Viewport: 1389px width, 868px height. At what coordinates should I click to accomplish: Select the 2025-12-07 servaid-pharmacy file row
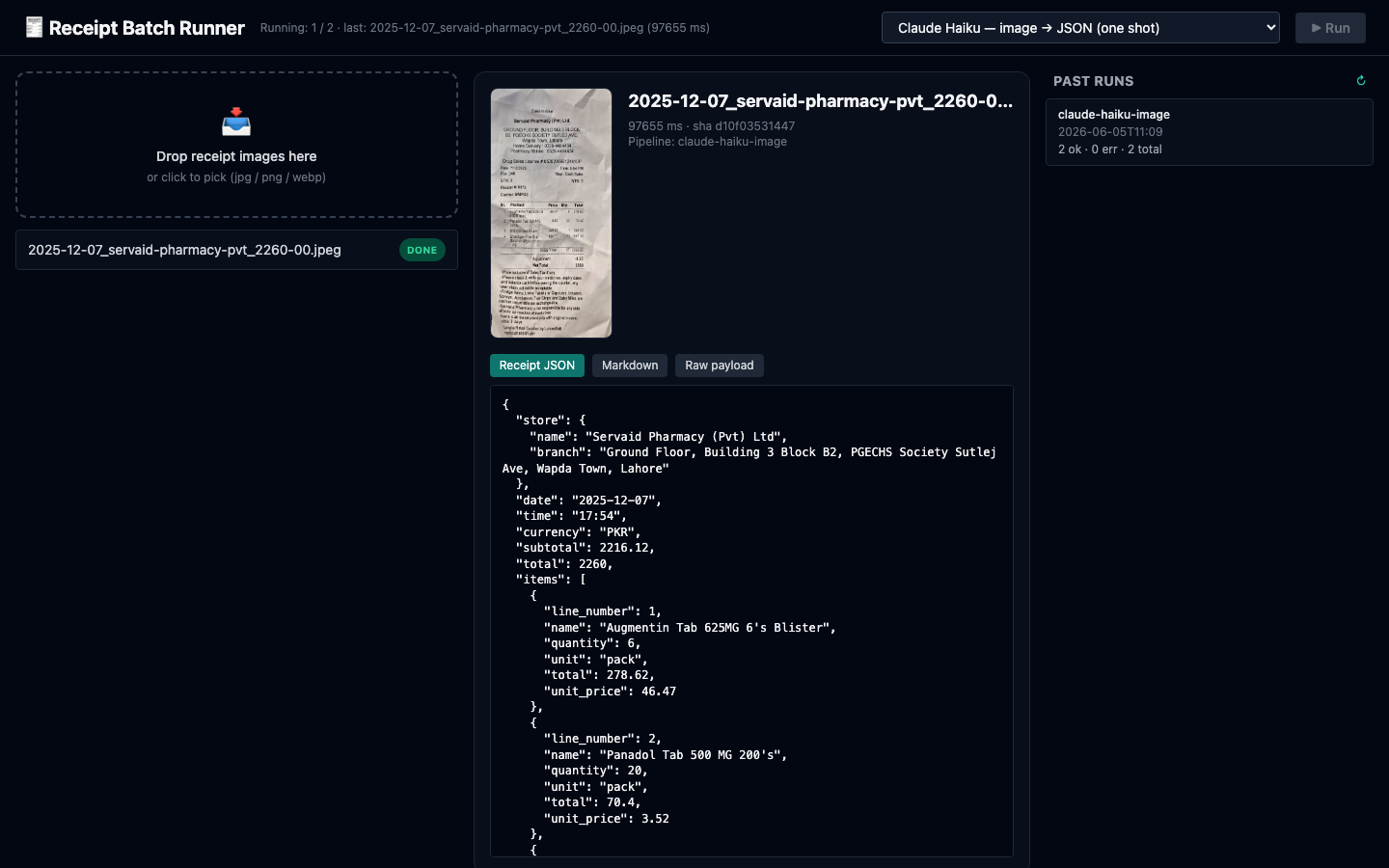(x=236, y=250)
